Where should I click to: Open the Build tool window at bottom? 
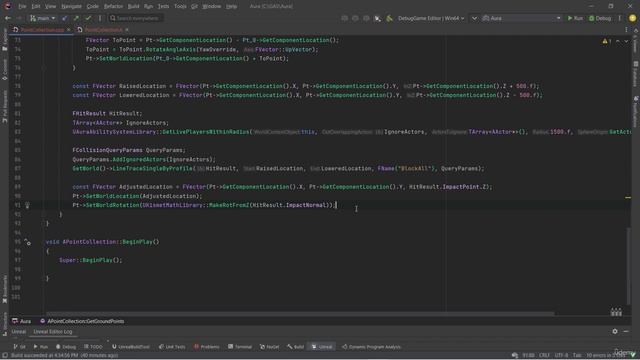[296, 347]
